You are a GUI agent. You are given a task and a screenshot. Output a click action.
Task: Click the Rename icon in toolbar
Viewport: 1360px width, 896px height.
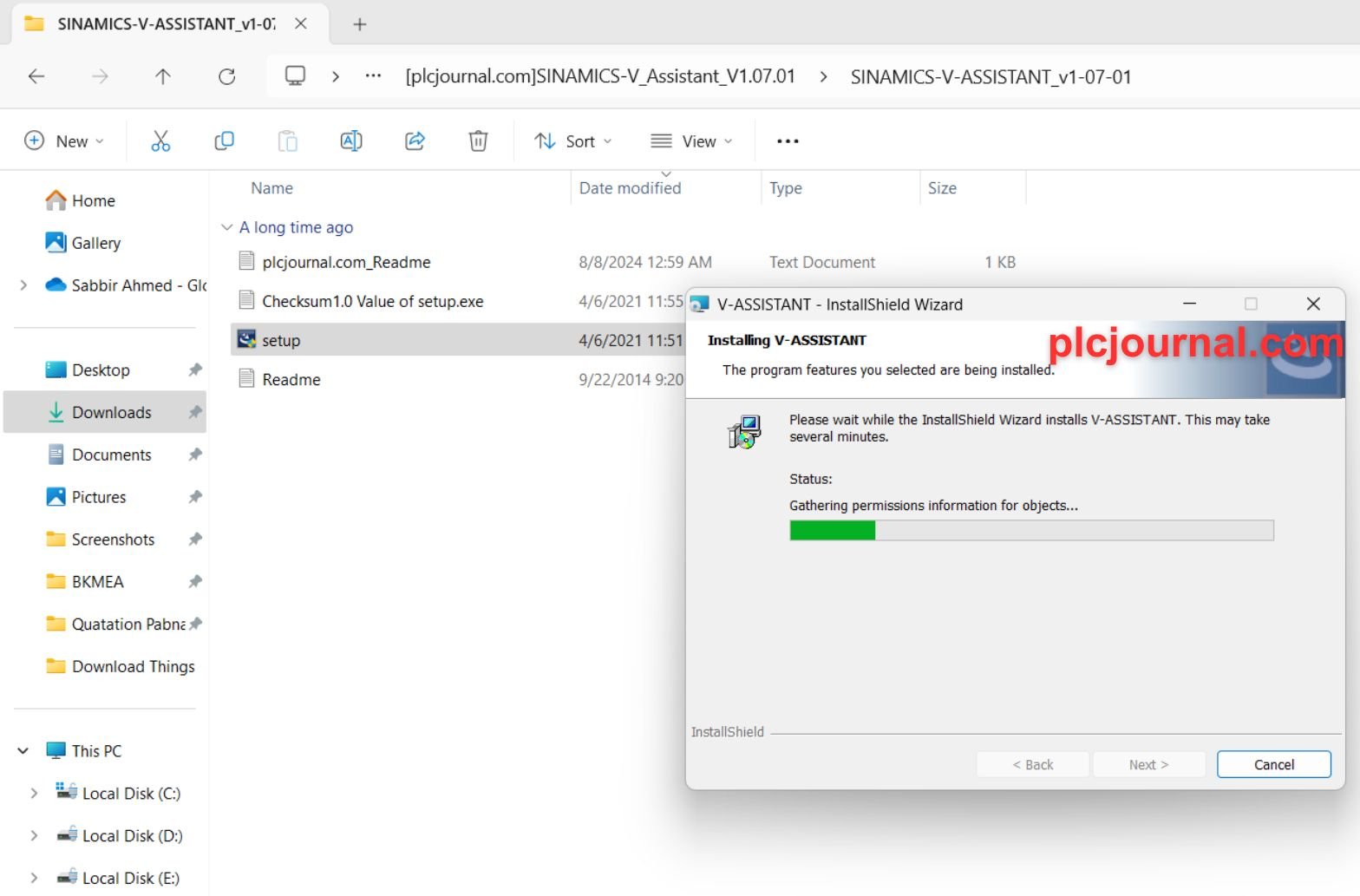(351, 141)
